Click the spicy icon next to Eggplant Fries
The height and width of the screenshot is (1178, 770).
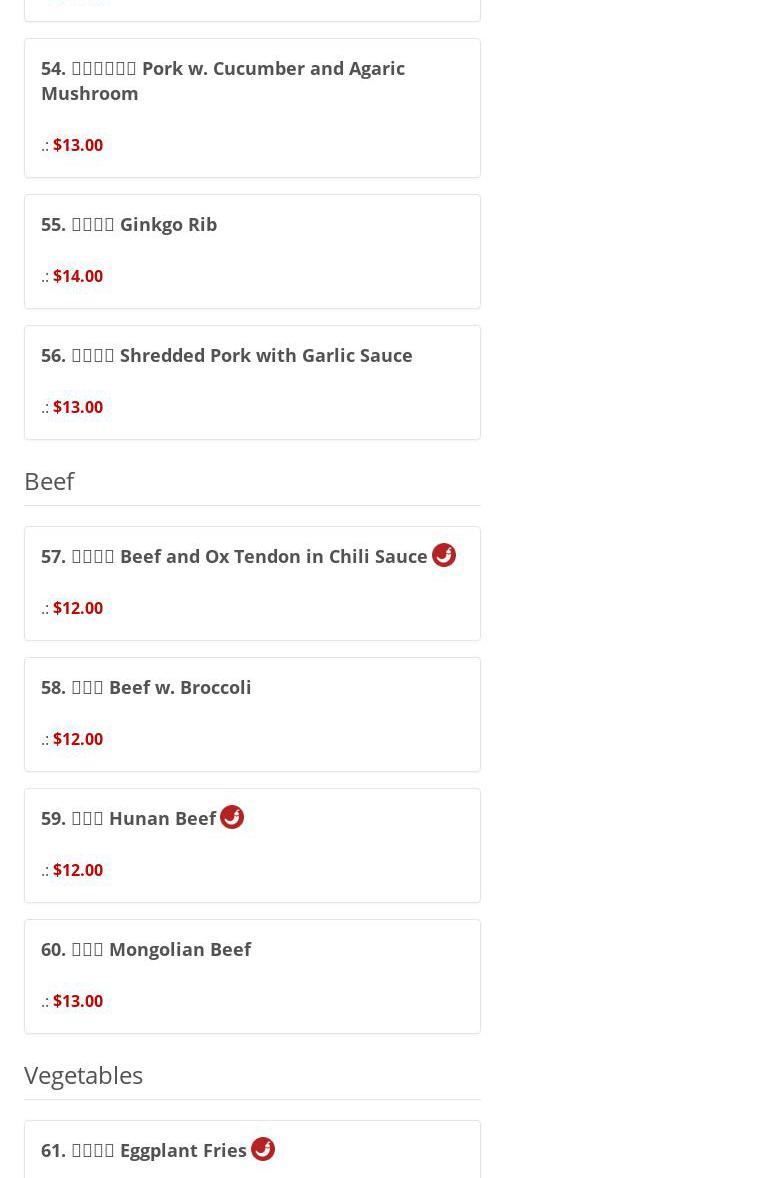(x=263, y=1149)
